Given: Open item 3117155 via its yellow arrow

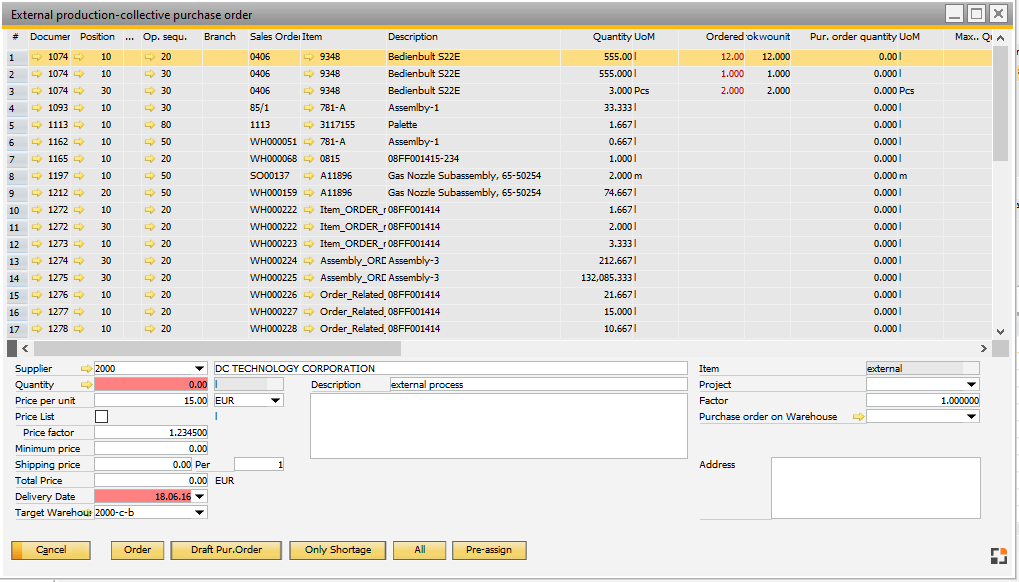Looking at the screenshot, I should coord(309,125).
